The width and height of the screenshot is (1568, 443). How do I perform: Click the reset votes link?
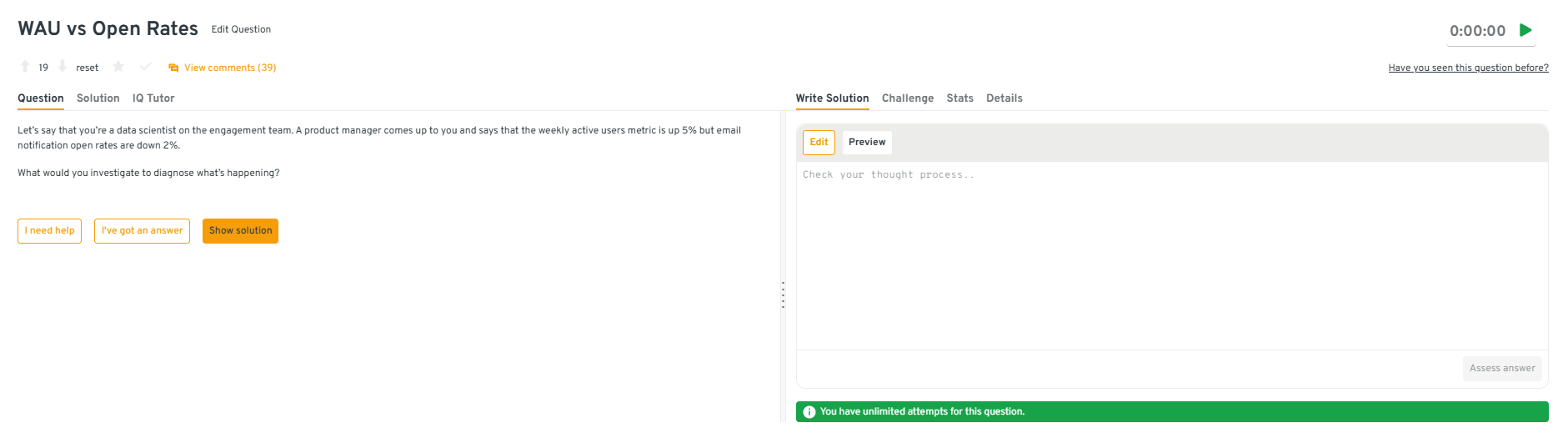87,68
